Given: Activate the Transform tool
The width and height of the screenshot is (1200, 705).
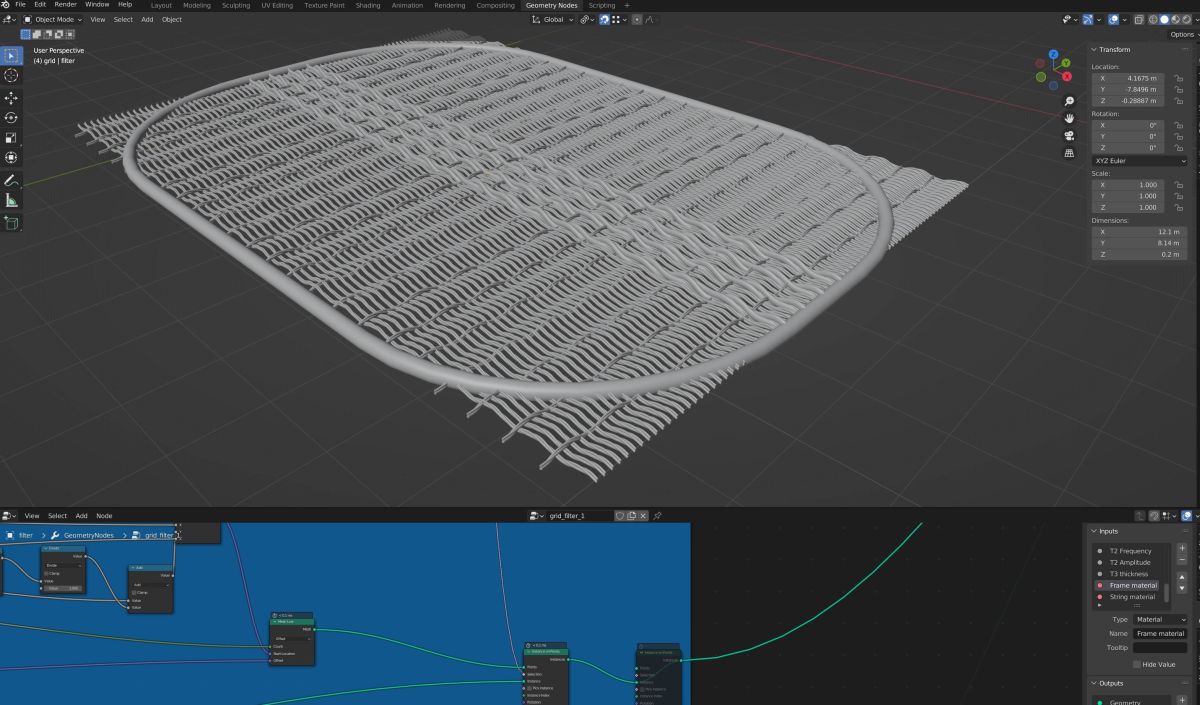Looking at the screenshot, I should pyautogui.click(x=11, y=157).
